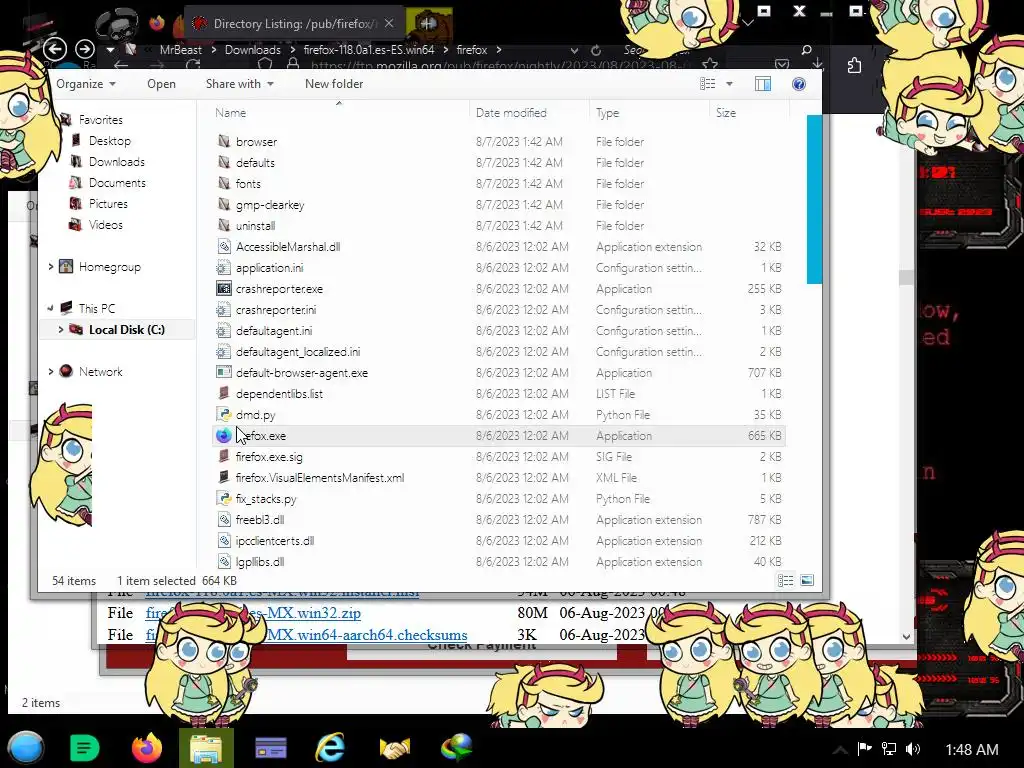The height and width of the screenshot is (768, 1024).
Task: Expand the Network node
Action: pyautogui.click(x=50, y=371)
